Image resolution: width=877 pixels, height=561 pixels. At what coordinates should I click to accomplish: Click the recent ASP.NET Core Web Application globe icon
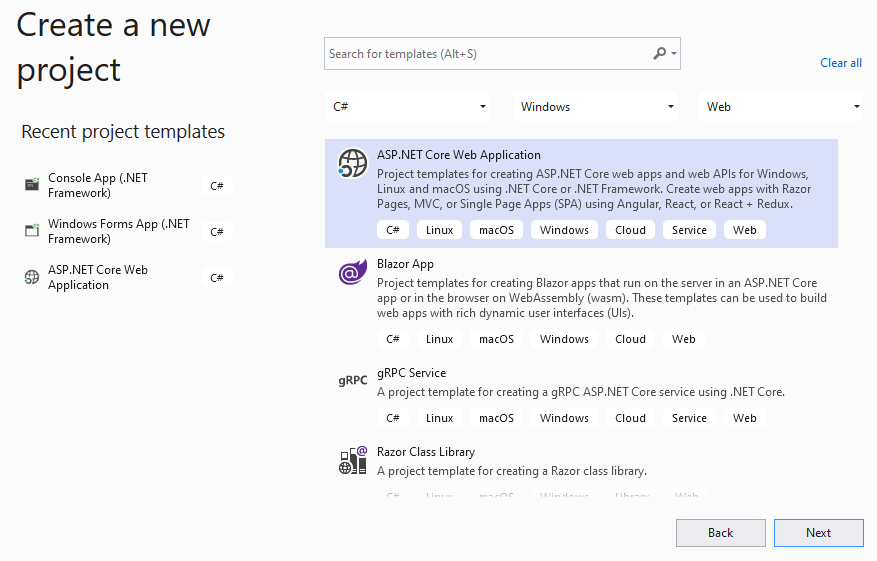coord(32,277)
